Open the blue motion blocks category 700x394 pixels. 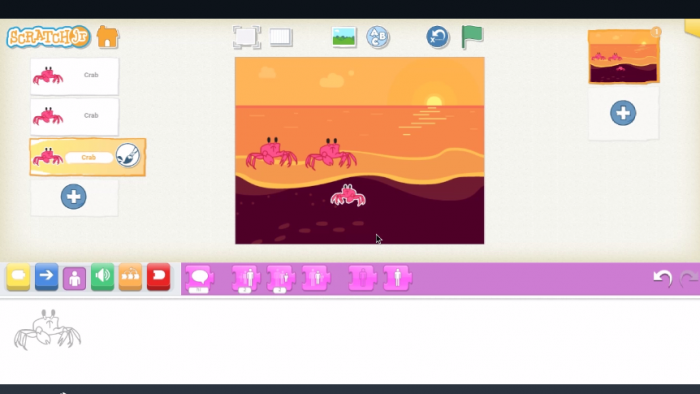pyautogui.click(x=46, y=277)
